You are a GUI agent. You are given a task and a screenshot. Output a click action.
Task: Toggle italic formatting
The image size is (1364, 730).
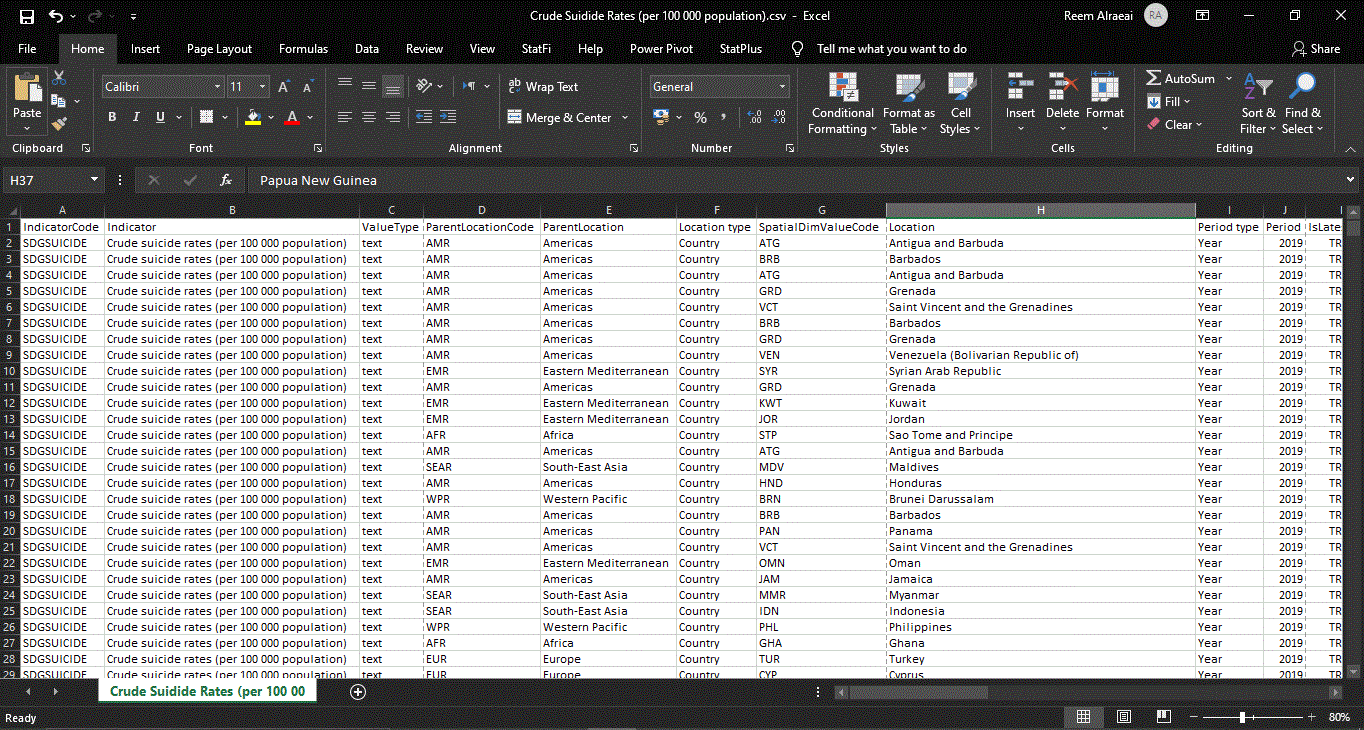[x=136, y=117]
